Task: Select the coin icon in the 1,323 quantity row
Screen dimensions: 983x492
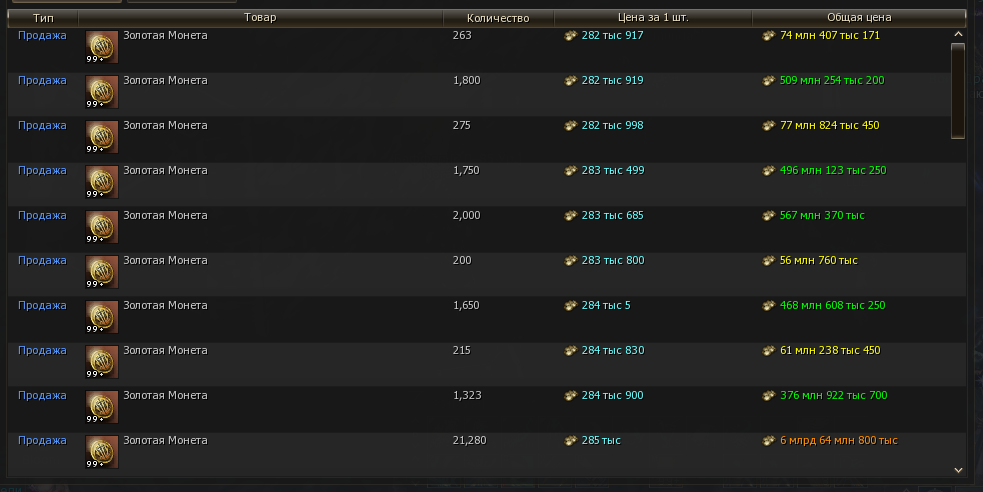Action: point(102,407)
